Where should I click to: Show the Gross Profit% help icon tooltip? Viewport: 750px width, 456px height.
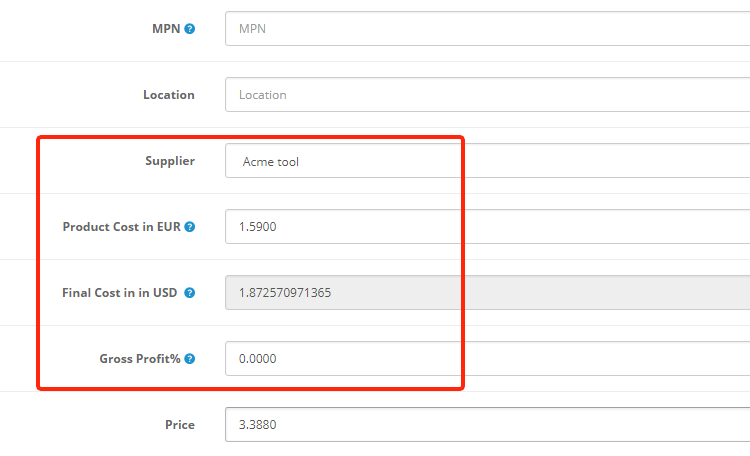[190, 359]
